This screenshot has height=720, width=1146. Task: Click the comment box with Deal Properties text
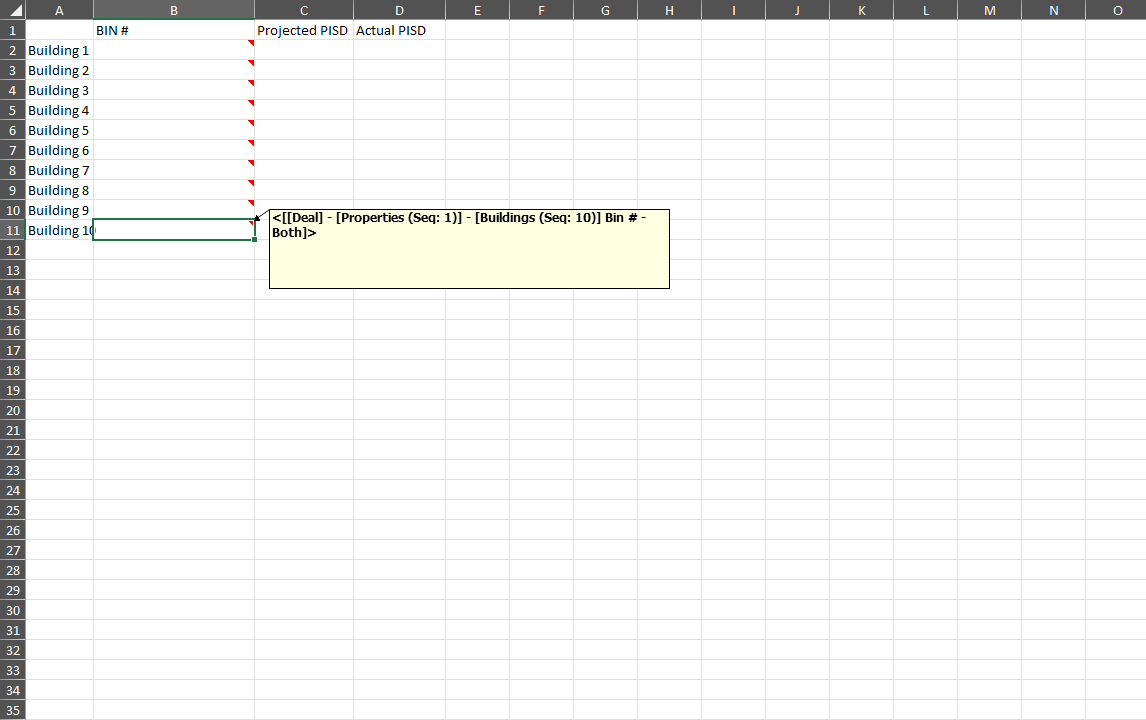click(469, 249)
